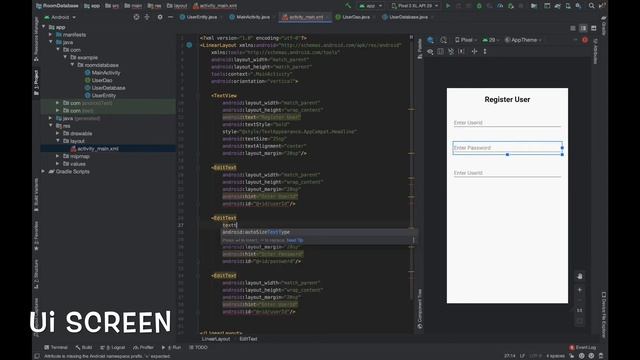Expand the drawable folder

point(58,133)
